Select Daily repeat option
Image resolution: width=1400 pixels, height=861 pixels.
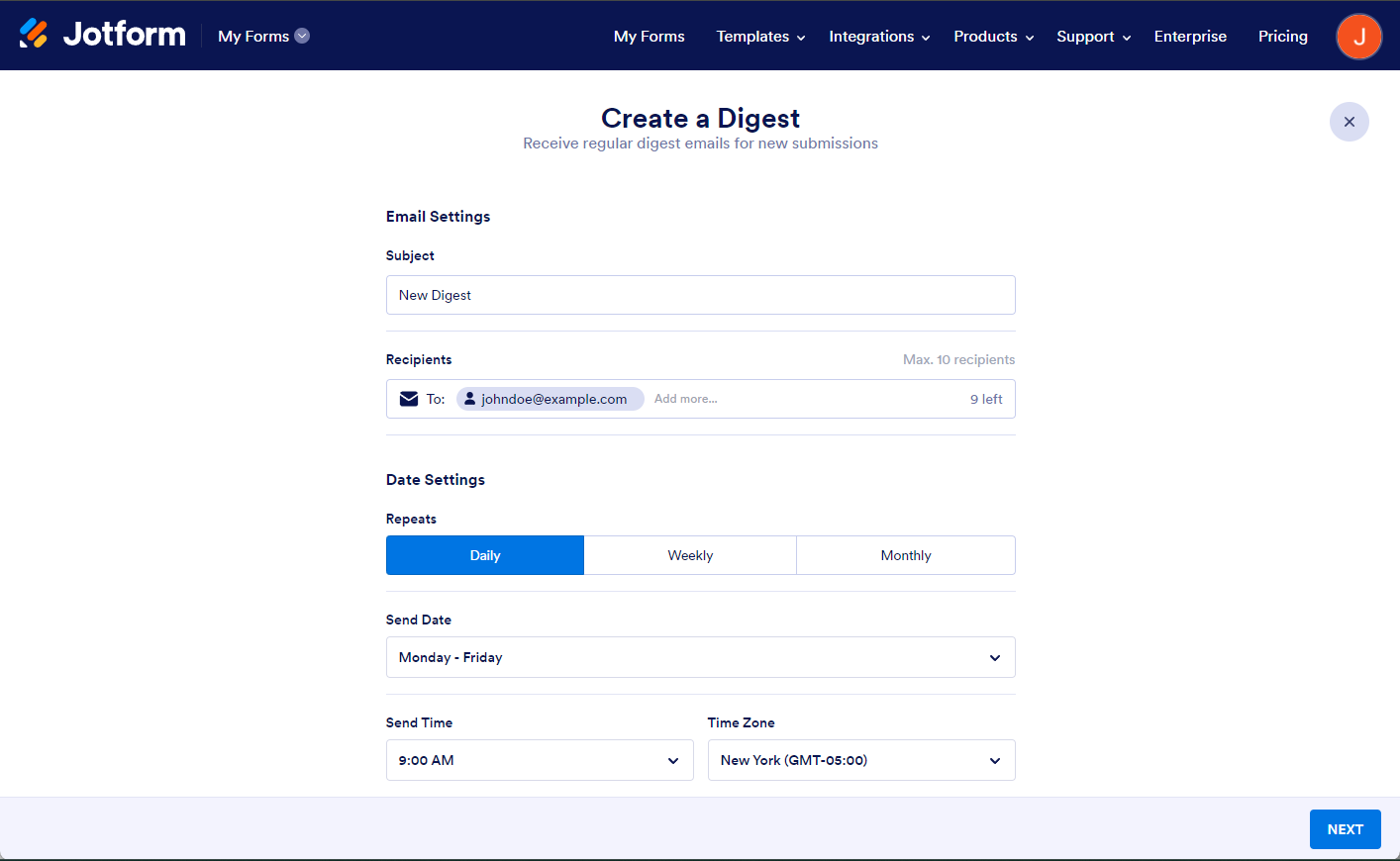click(485, 555)
